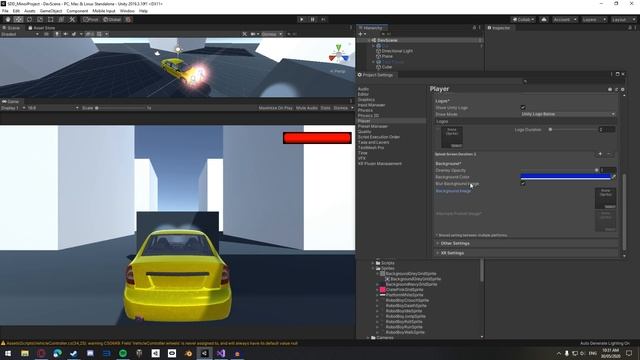
Task: Click the Game view Scale slider
Action: (x=122, y=108)
